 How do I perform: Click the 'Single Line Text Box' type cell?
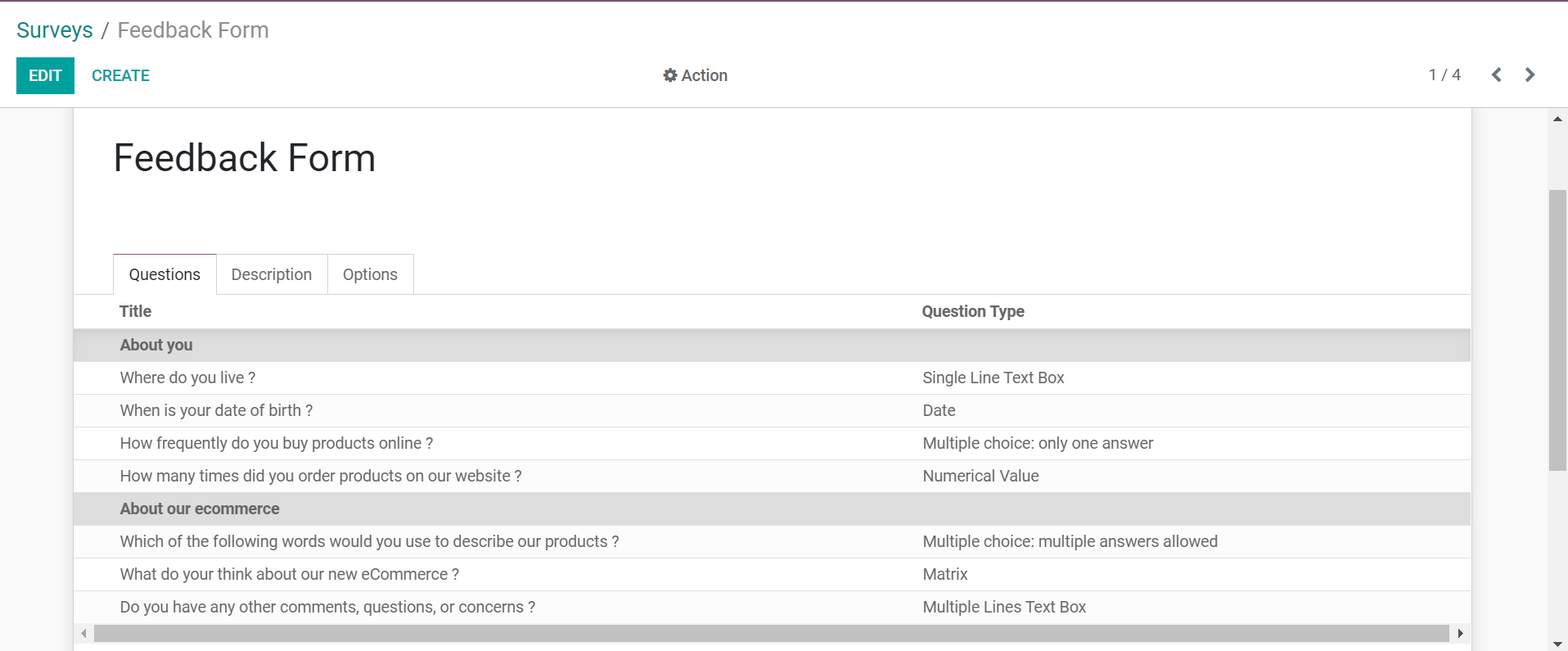coord(994,377)
